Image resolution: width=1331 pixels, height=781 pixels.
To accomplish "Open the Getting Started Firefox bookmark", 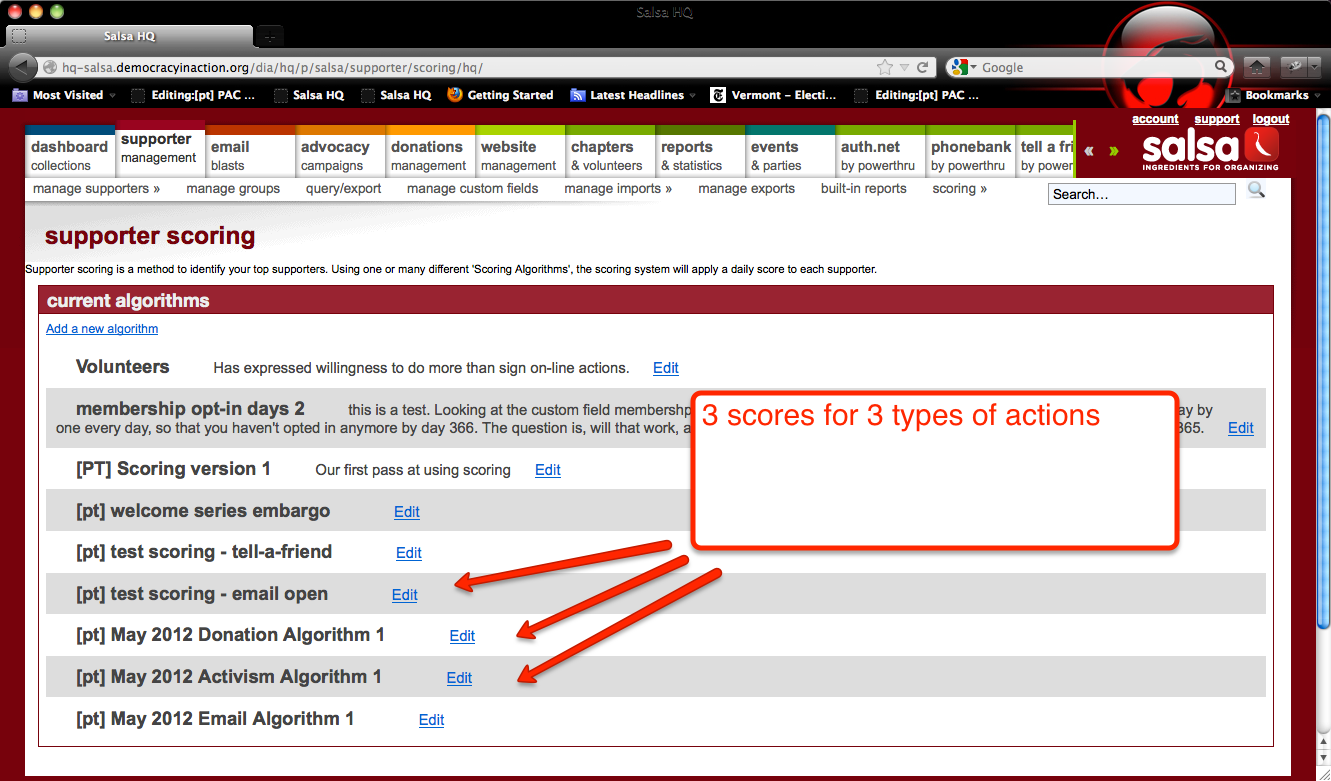I will pos(500,95).
